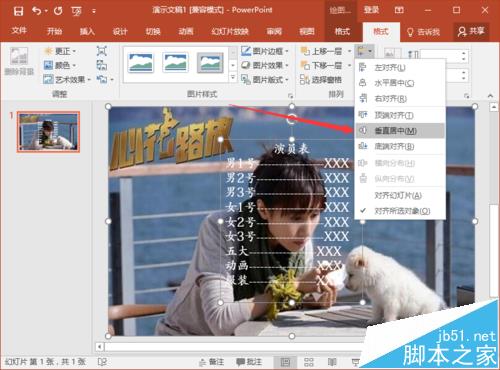Collapse the ribbon with the chevron
Viewport: 500px width, 370px height.
tap(490, 96)
